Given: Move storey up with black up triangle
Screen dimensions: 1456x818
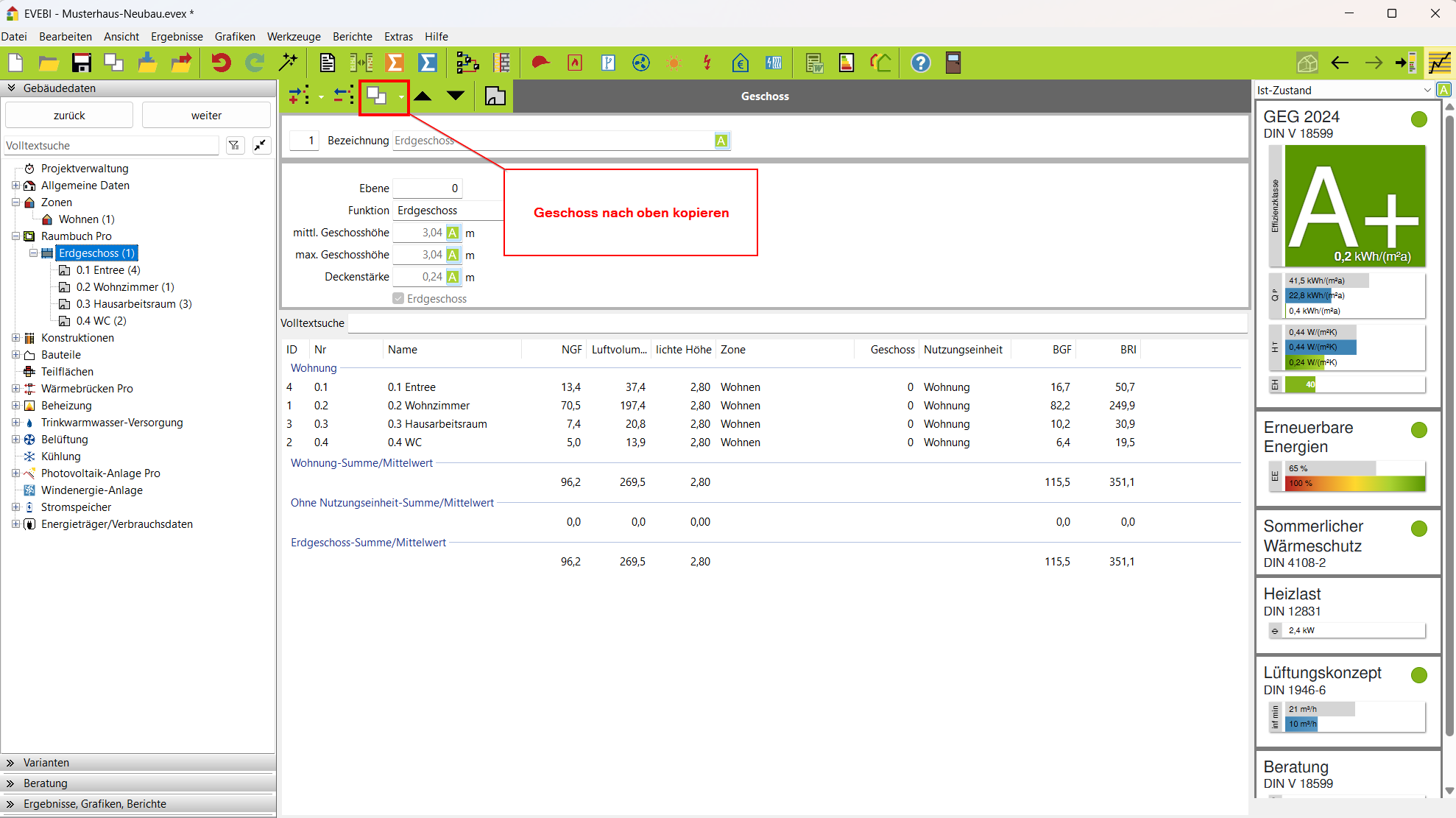Looking at the screenshot, I should [x=423, y=96].
